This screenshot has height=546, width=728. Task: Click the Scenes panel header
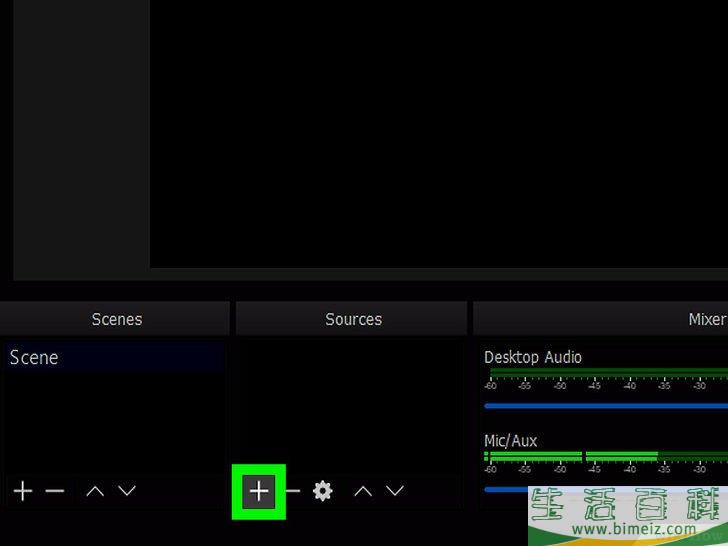point(116,319)
